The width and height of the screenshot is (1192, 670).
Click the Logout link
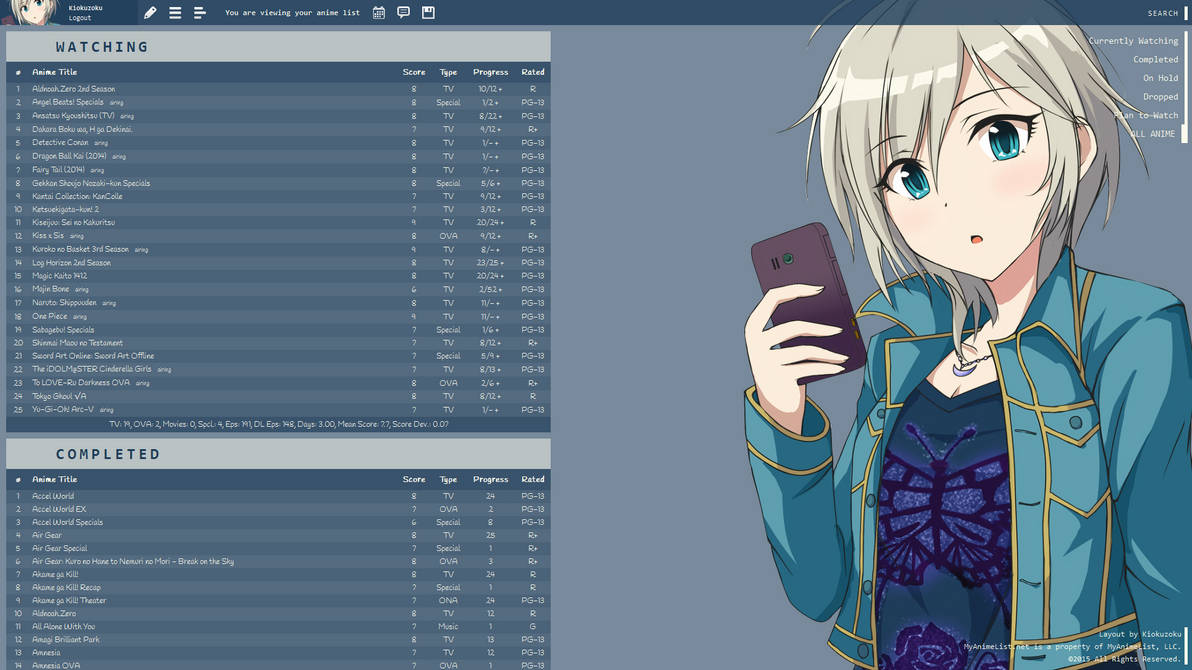point(80,17)
